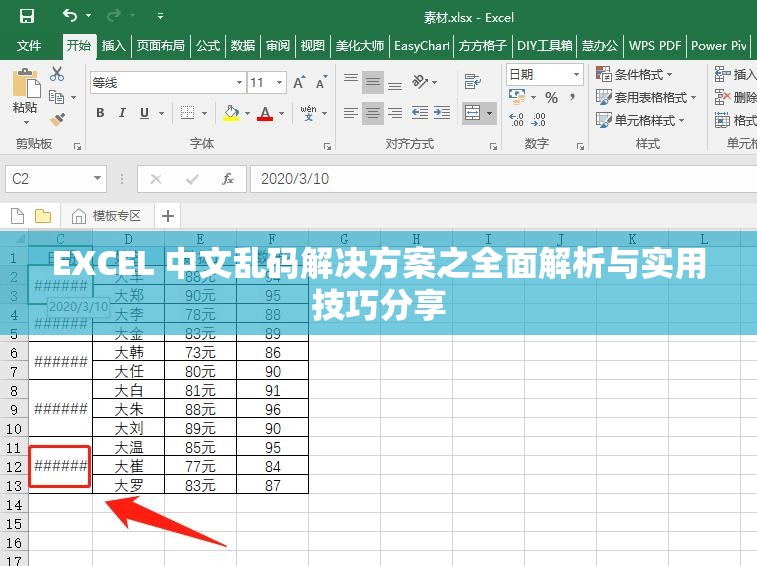Cut selection with the scissors icon
757x566 pixels.
(57, 74)
